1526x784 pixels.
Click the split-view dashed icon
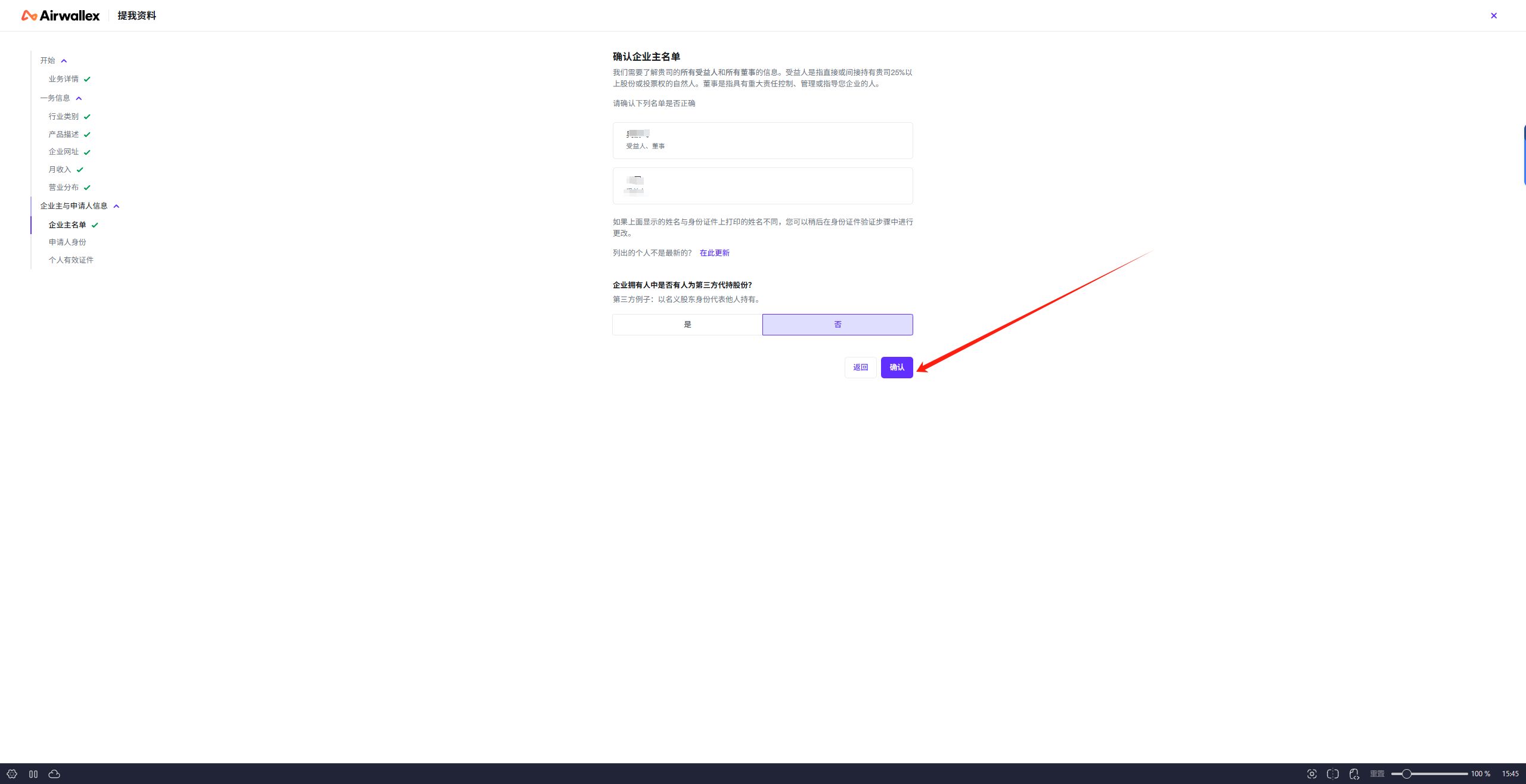pyautogui.click(x=1333, y=774)
